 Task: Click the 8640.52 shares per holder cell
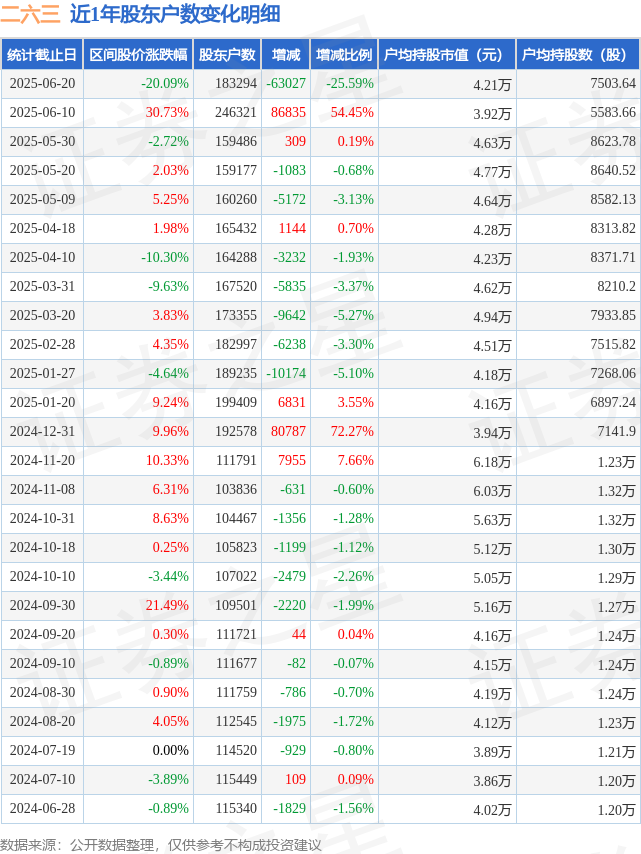point(613,170)
